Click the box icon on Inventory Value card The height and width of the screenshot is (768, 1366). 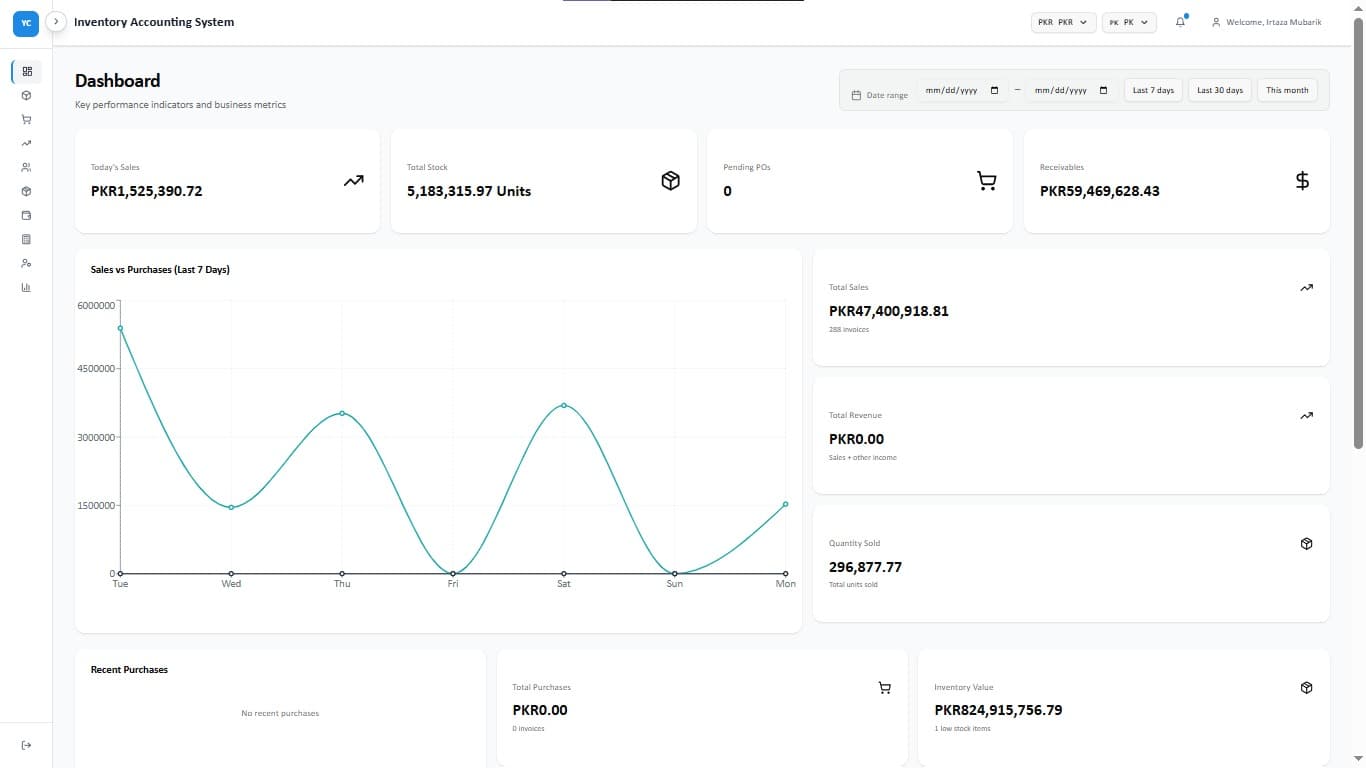[1306, 688]
